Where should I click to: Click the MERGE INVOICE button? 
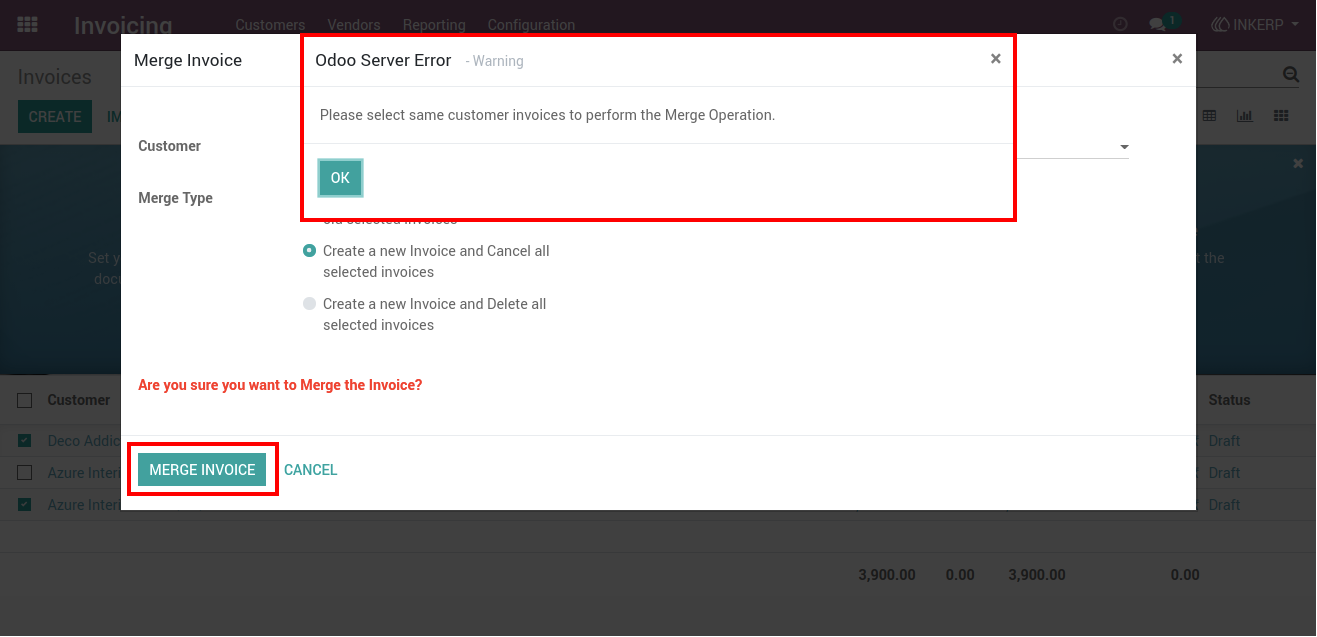click(x=202, y=470)
